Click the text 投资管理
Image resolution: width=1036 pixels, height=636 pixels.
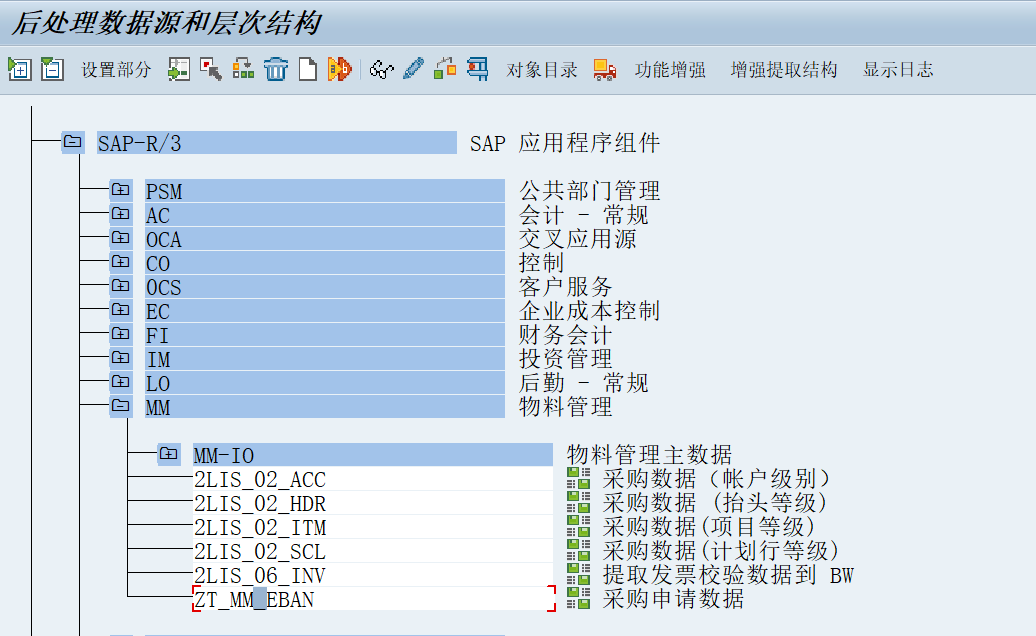[x=565, y=359]
